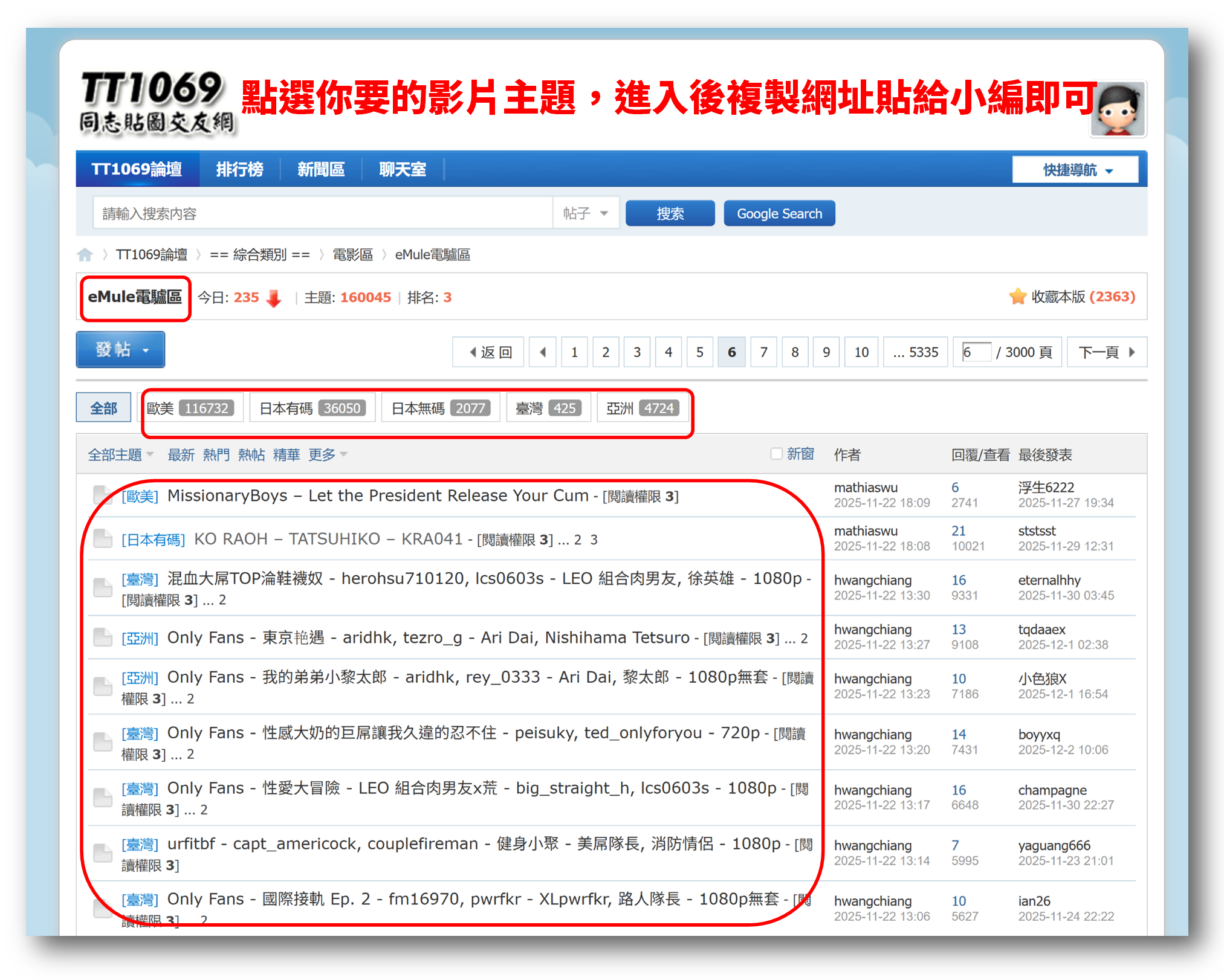Click the red down arrow next to 235
The height and width of the screenshot is (980, 1224).
[x=274, y=298]
